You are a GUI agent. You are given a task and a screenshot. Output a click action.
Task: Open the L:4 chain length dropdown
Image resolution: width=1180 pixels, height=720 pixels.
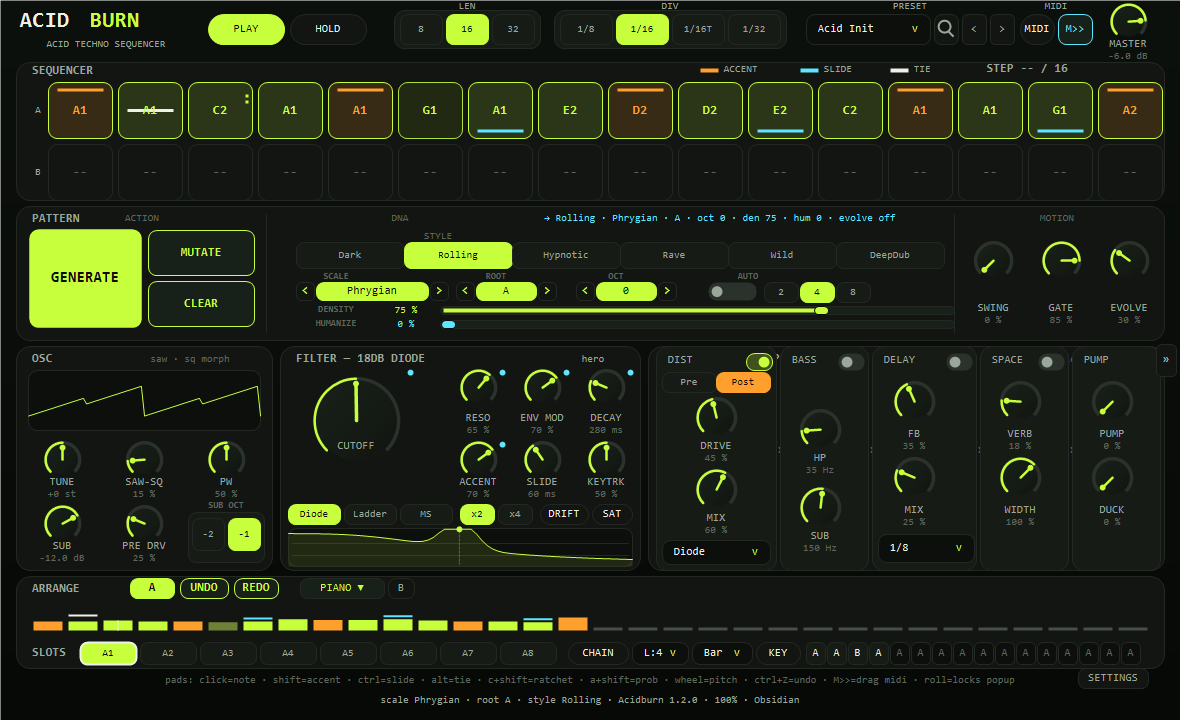[659, 653]
